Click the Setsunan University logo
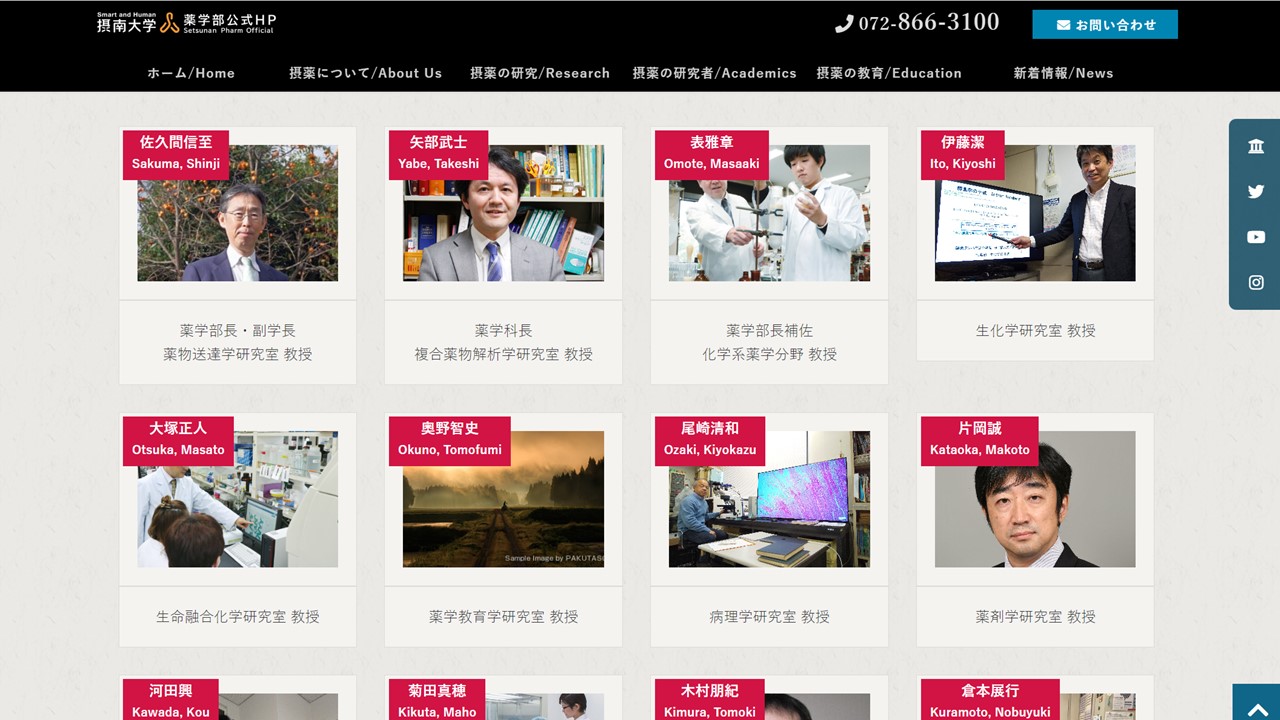 [x=187, y=23]
